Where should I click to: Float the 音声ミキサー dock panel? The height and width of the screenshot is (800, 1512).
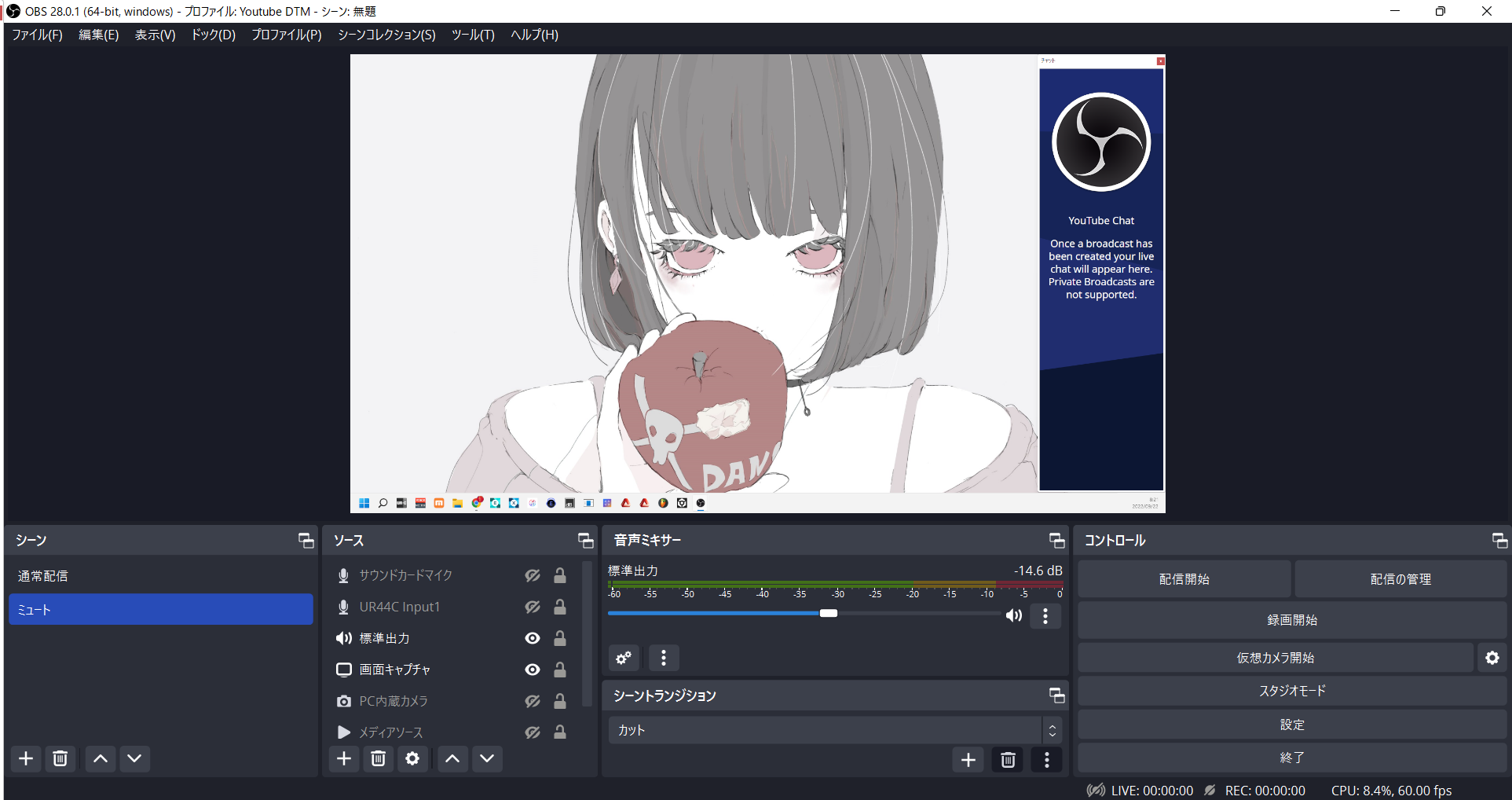click(1057, 540)
